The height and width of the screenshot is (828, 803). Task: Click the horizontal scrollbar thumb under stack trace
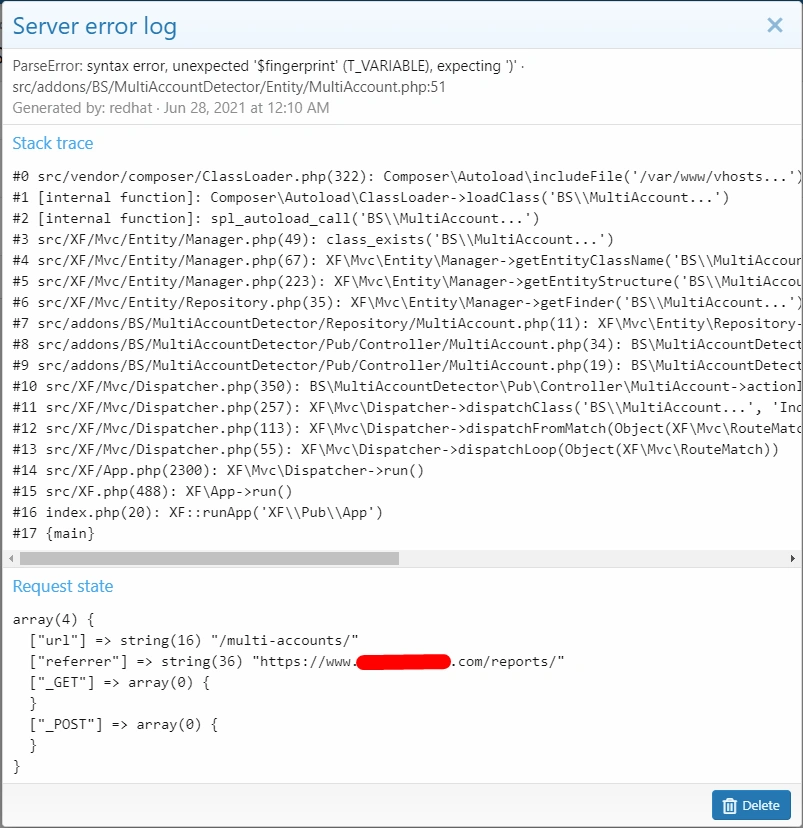click(209, 558)
